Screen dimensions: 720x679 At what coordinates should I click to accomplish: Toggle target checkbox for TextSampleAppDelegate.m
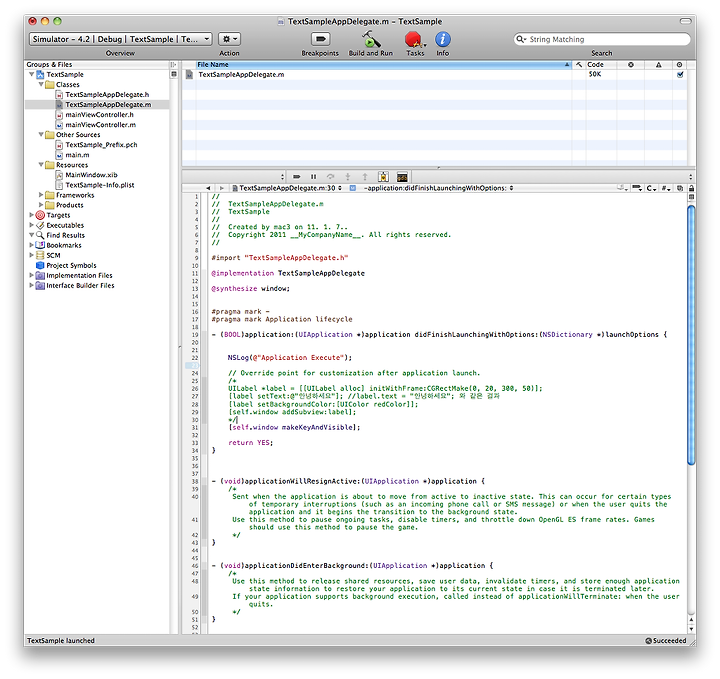pyautogui.click(x=680, y=74)
